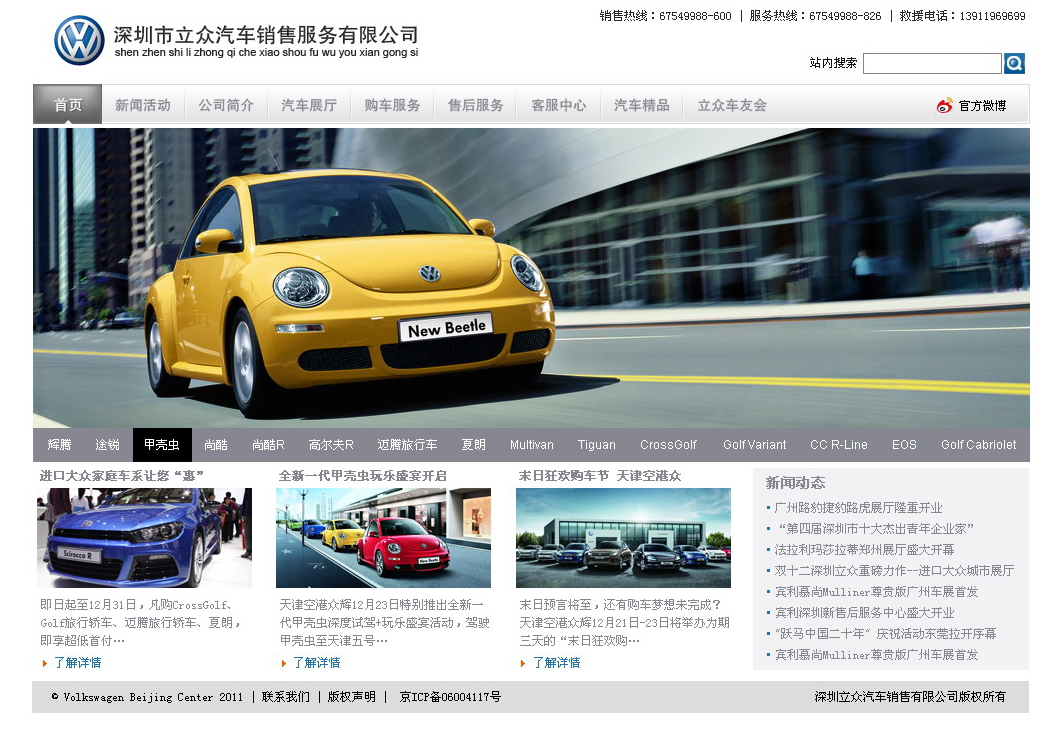Click the dealership showroom cars thumbnail

click(x=623, y=538)
